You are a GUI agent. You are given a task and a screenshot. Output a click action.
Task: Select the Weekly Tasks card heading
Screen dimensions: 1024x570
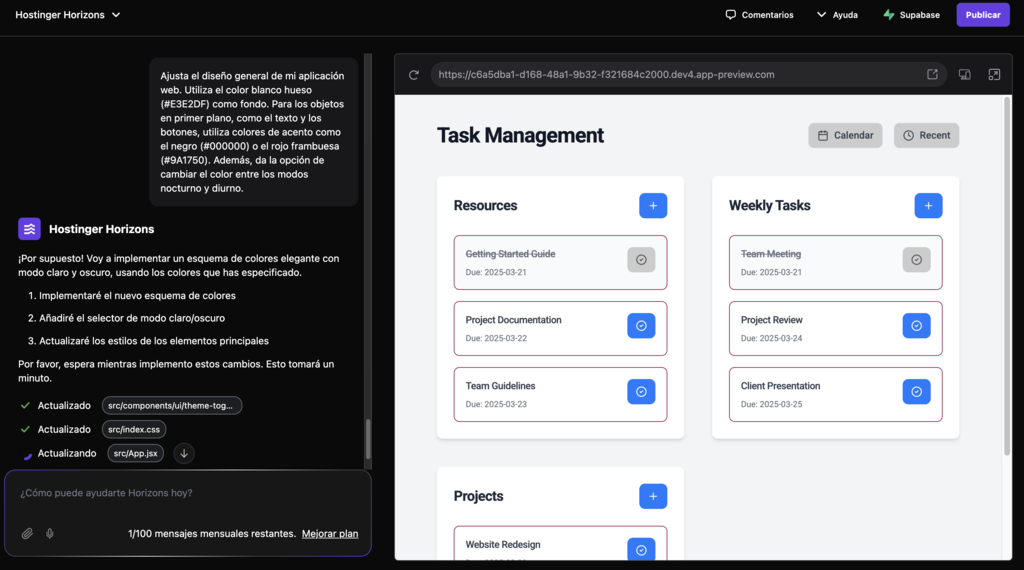pos(769,206)
